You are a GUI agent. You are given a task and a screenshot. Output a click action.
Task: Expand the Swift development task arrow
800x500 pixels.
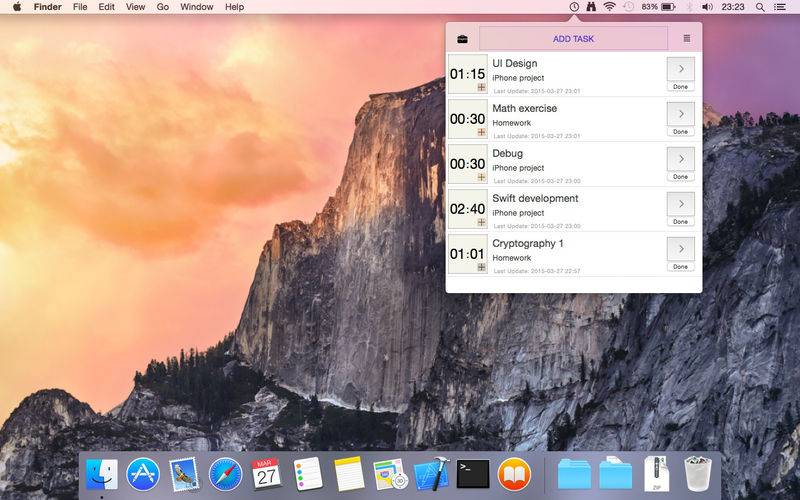[681, 204]
